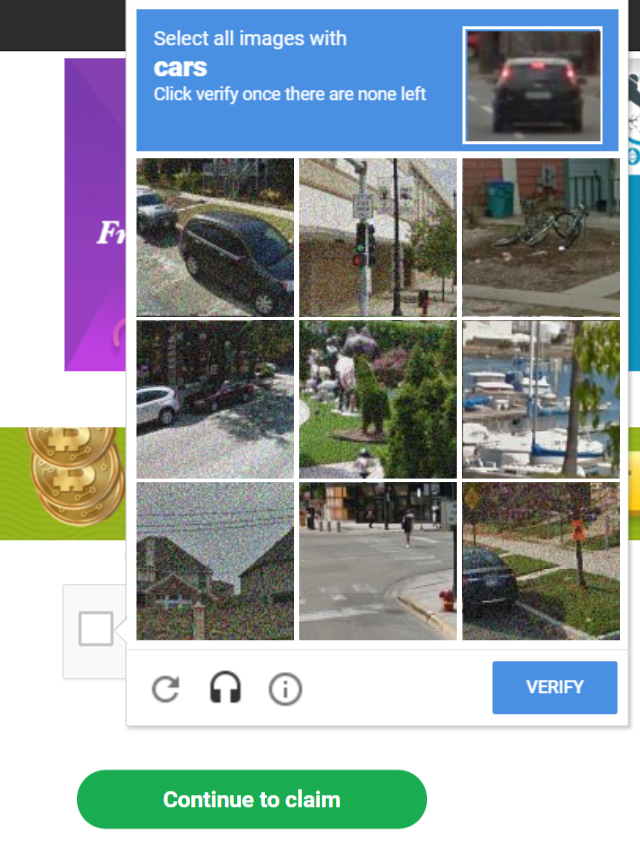The image size is (640, 848).
Task: Select the tile with pedestrian crossing street
Action: coord(378,561)
